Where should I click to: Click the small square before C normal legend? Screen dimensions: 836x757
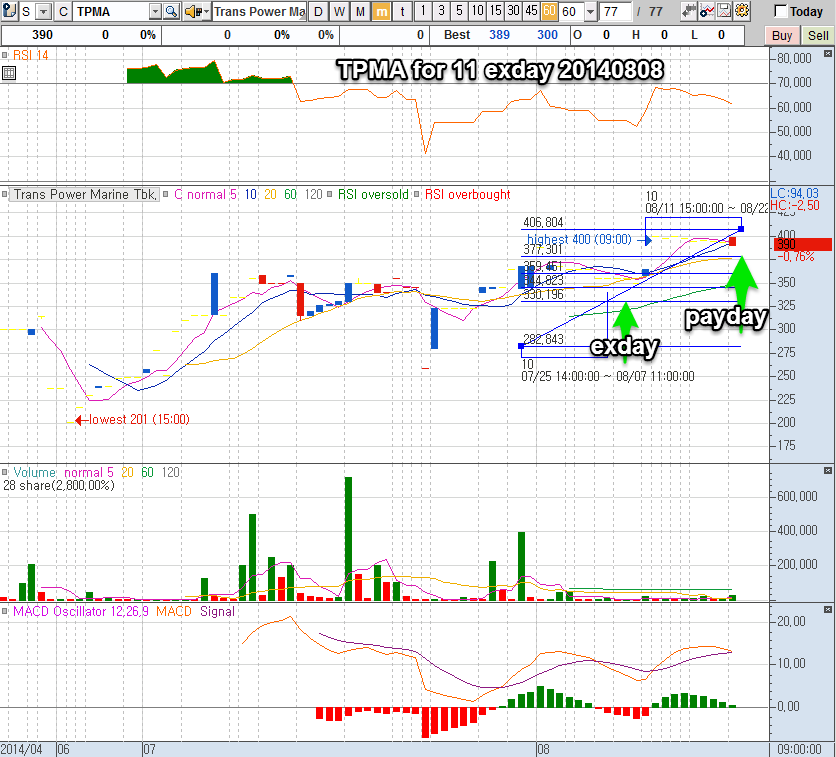(x=166, y=194)
